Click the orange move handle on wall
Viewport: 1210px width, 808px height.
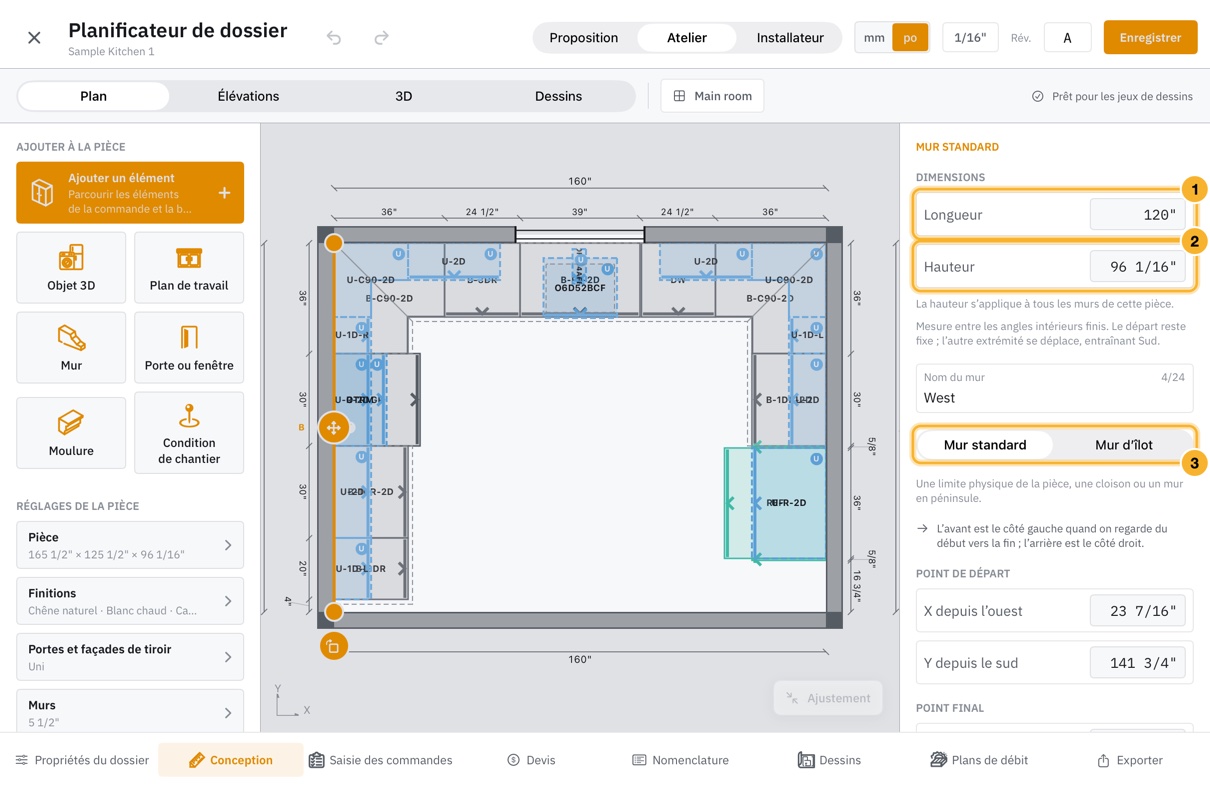pyautogui.click(x=334, y=427)
